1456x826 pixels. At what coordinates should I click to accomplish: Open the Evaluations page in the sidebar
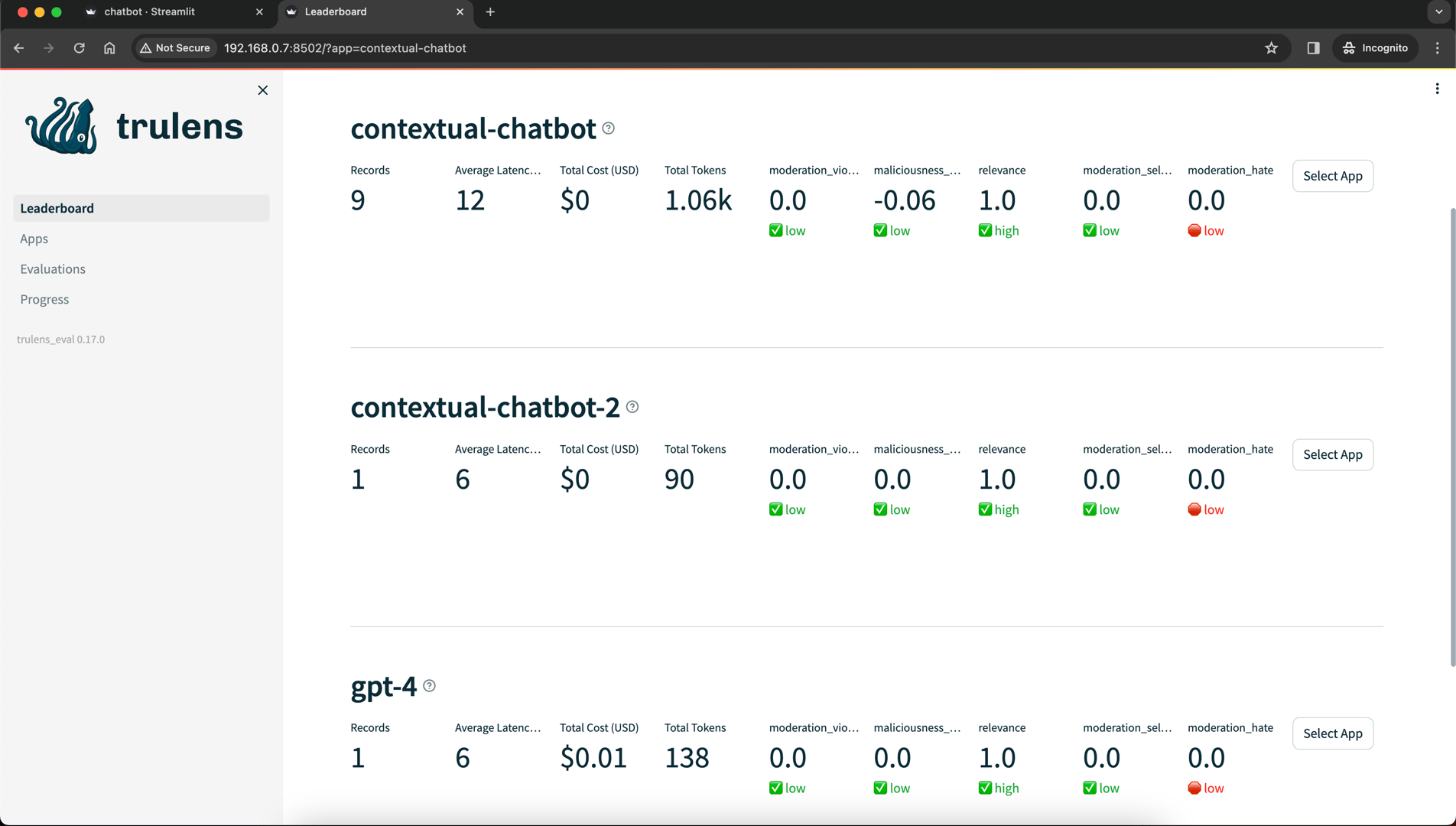pos(53,268)
